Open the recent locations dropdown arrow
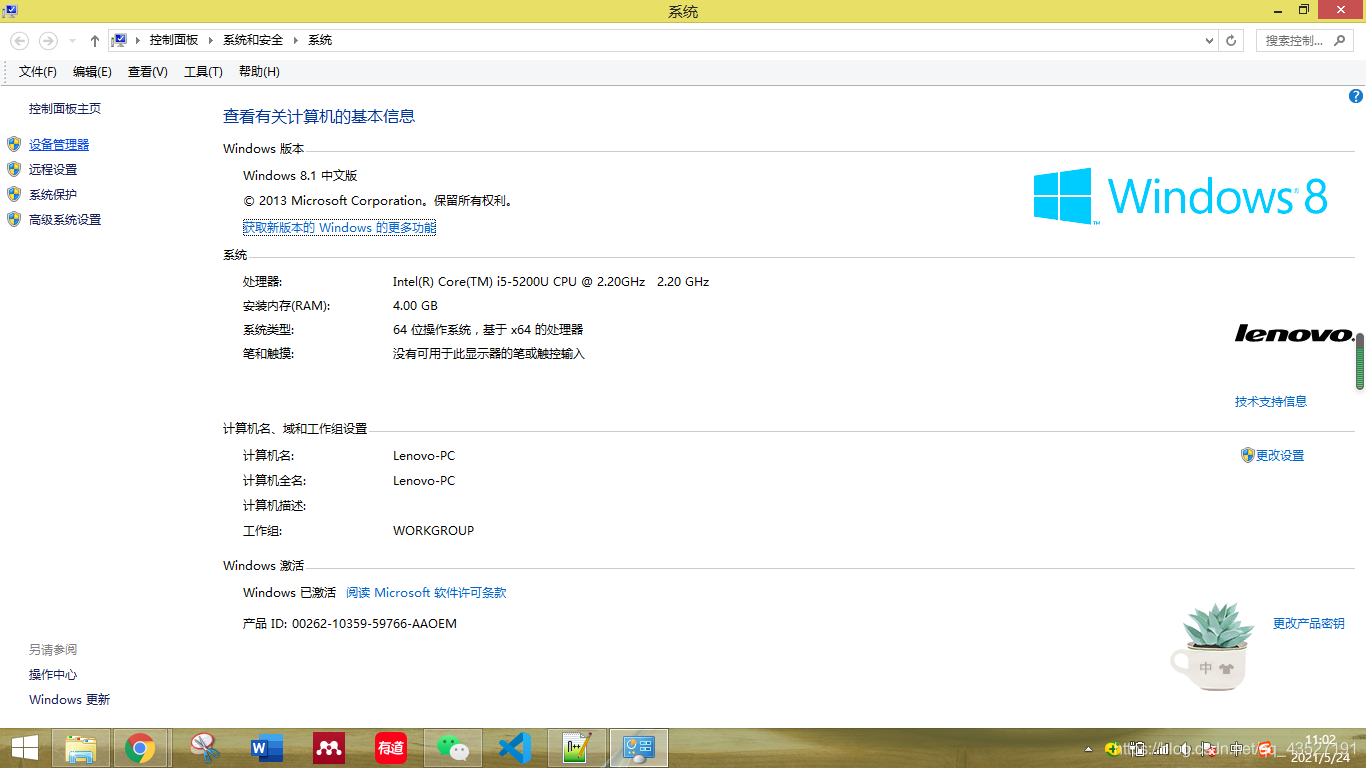This screenshot has width=1366, height=768. coord(72,41)
